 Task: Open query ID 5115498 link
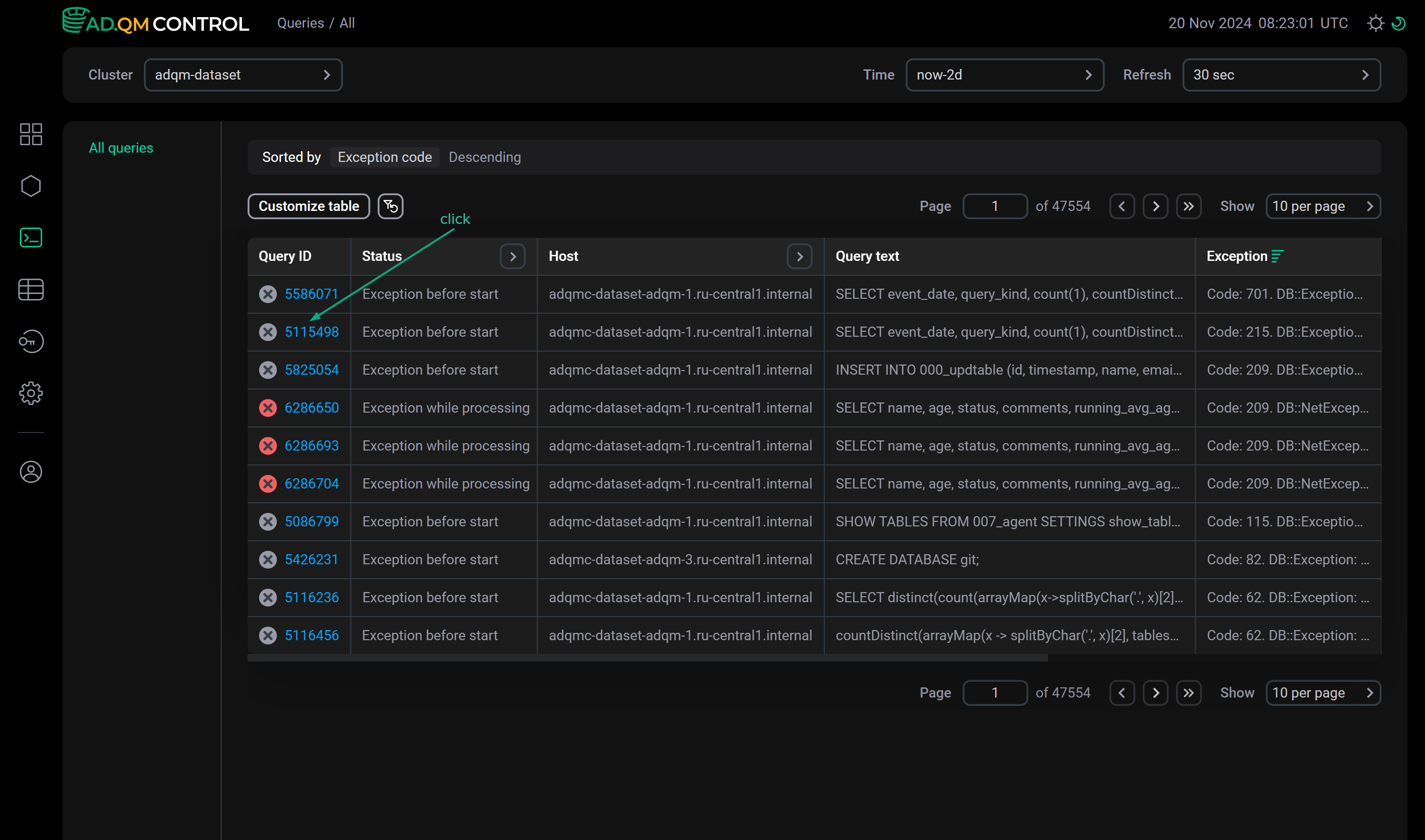coord(311,332)
